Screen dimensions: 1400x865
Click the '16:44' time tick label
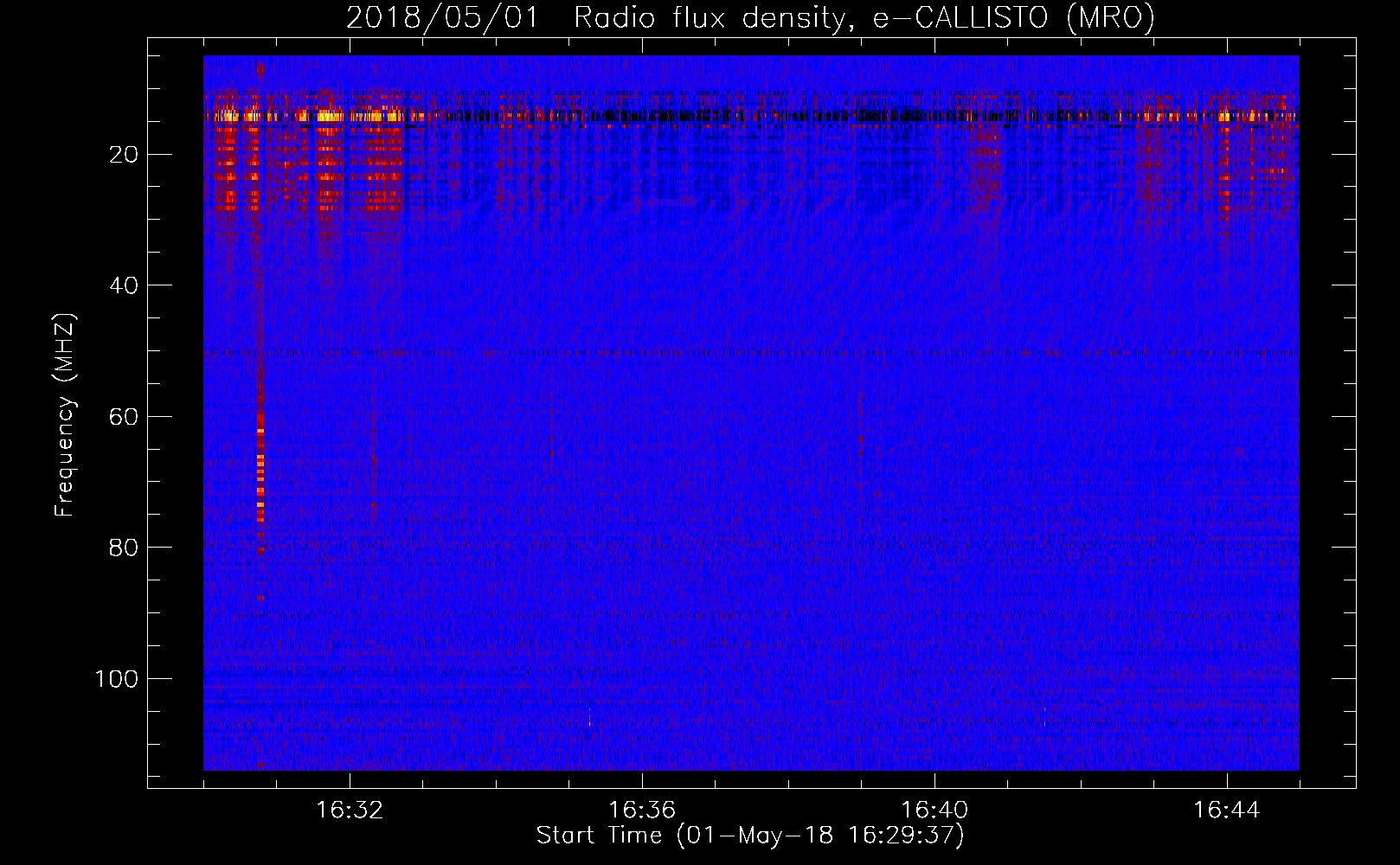point(1227,811)
